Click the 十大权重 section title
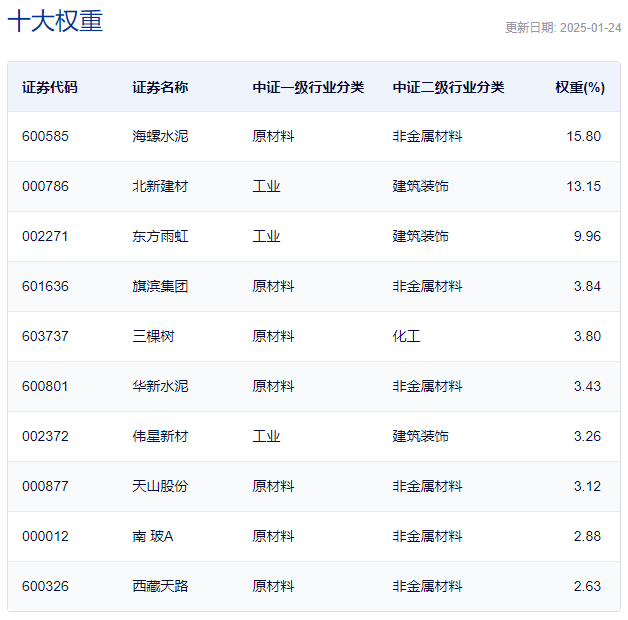Image resolution: width=628 pixels, height=620 pixels. [55, 22]
